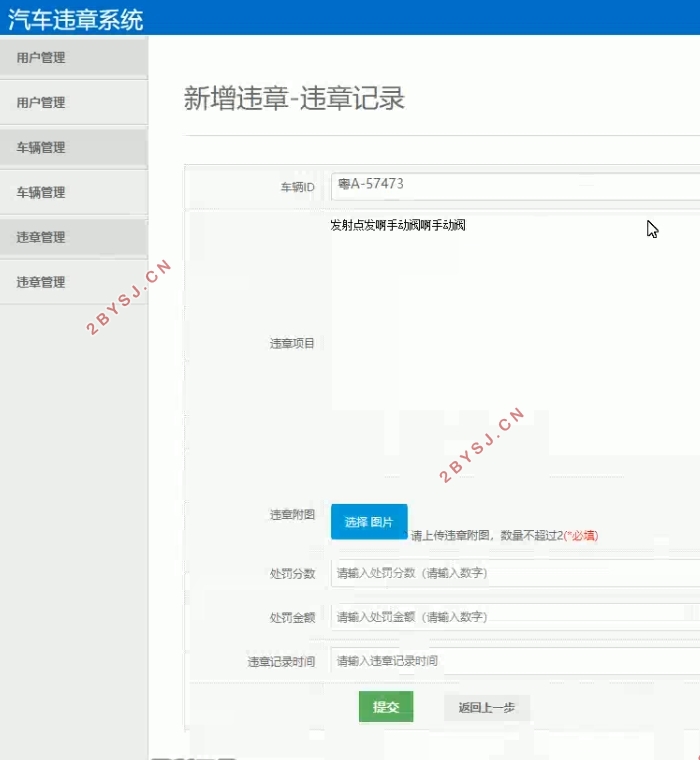The image size is (700, 760).
Task: Select the gray 违章管理 sidebar header
Action: (x=74, y=237)
